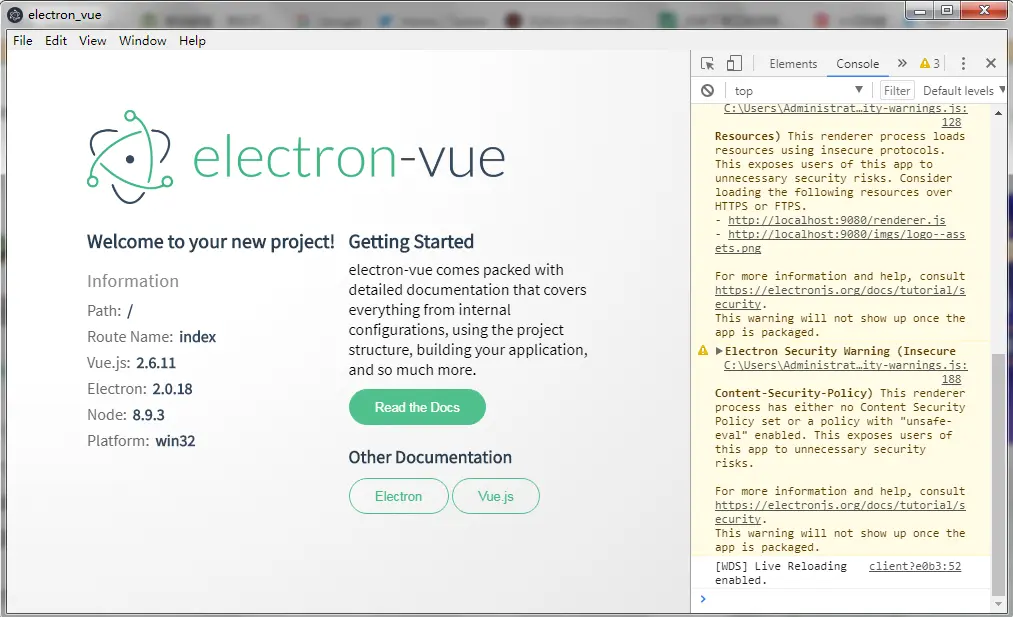
Task: Click the Electron documentation button
Action: coord(399,496)
